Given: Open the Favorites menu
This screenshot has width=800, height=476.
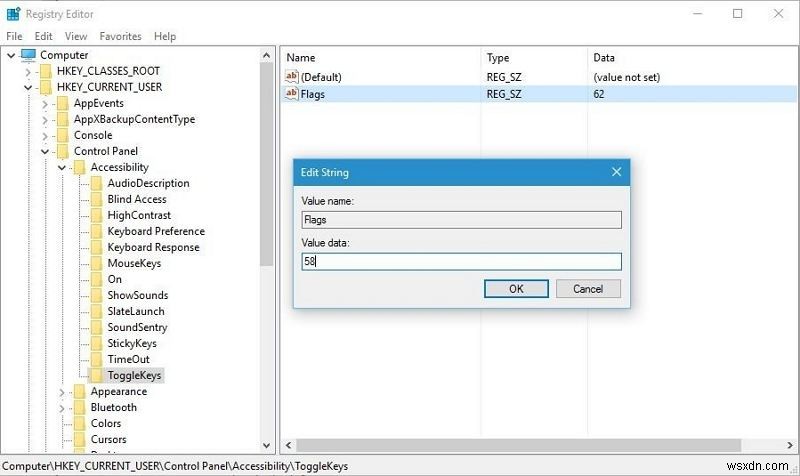Looking at the screenshot, I should point(120,36).
